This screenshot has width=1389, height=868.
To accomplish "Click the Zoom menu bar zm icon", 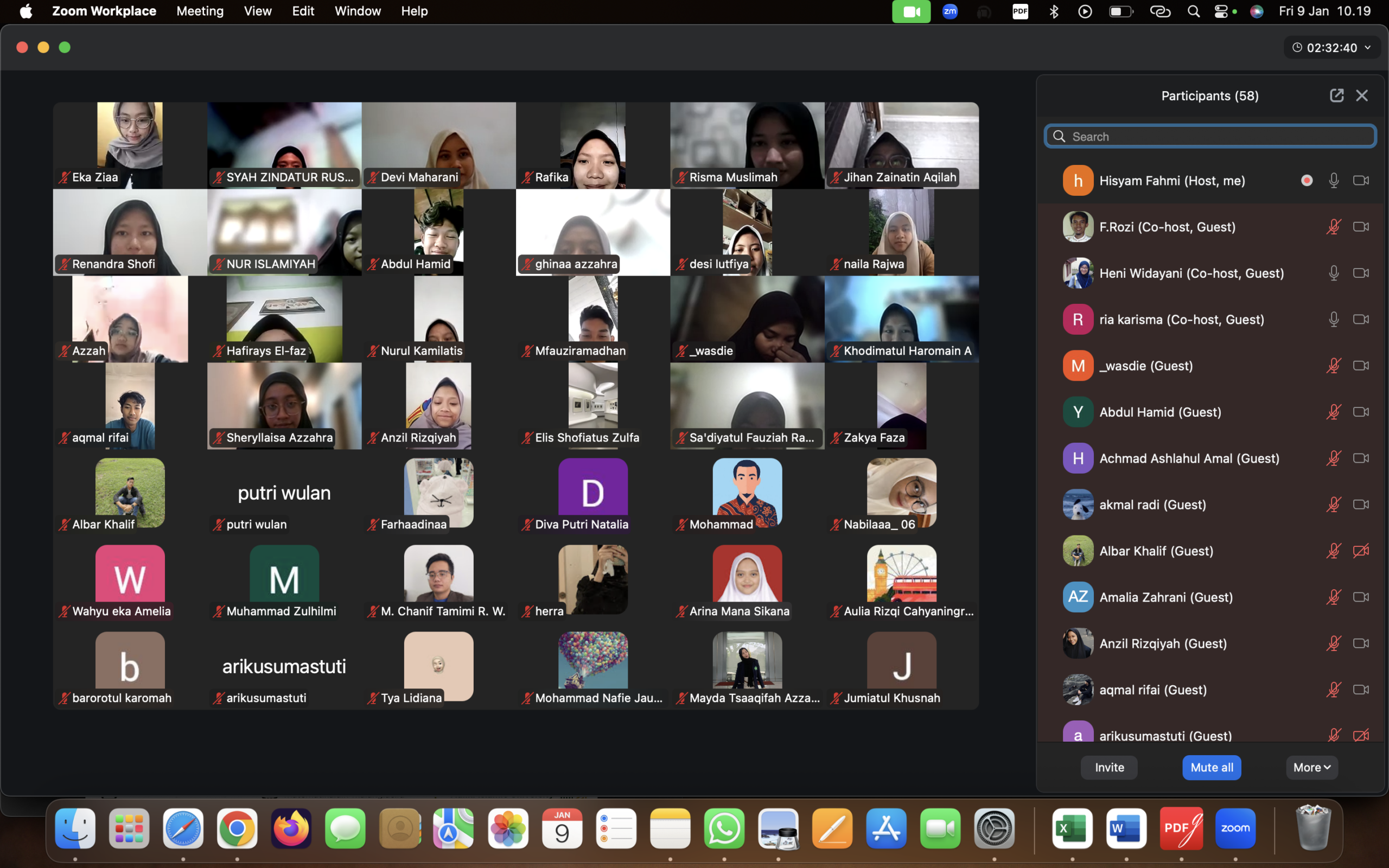I will click(x=950, y=11).
